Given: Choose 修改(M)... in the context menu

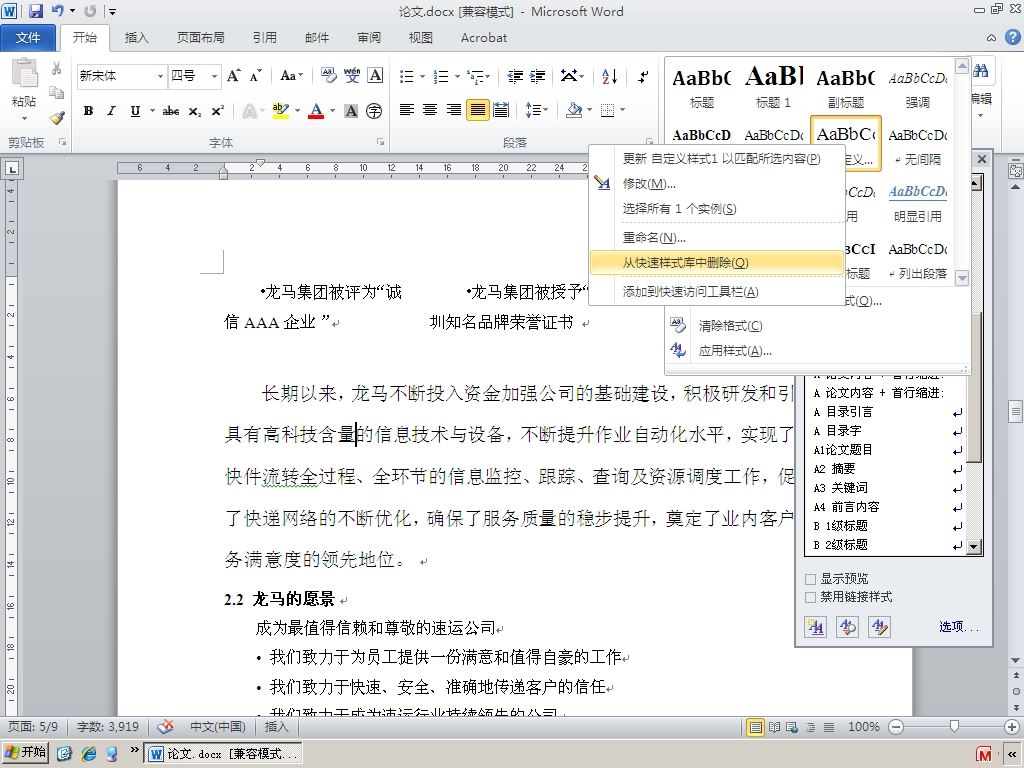Looking at the screenshot, I should click(716, 184).
